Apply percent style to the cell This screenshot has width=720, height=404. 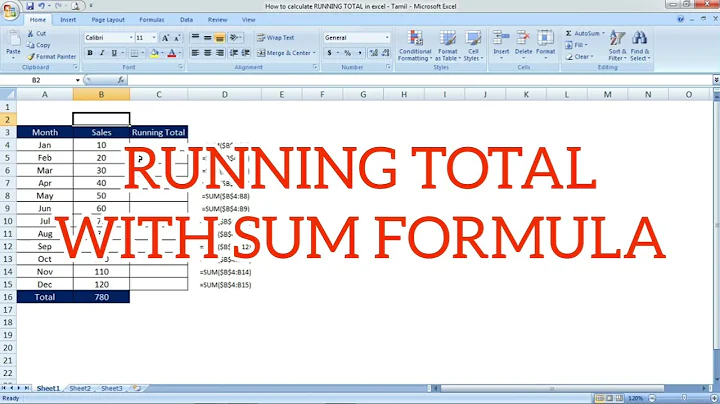coord(348,53)
